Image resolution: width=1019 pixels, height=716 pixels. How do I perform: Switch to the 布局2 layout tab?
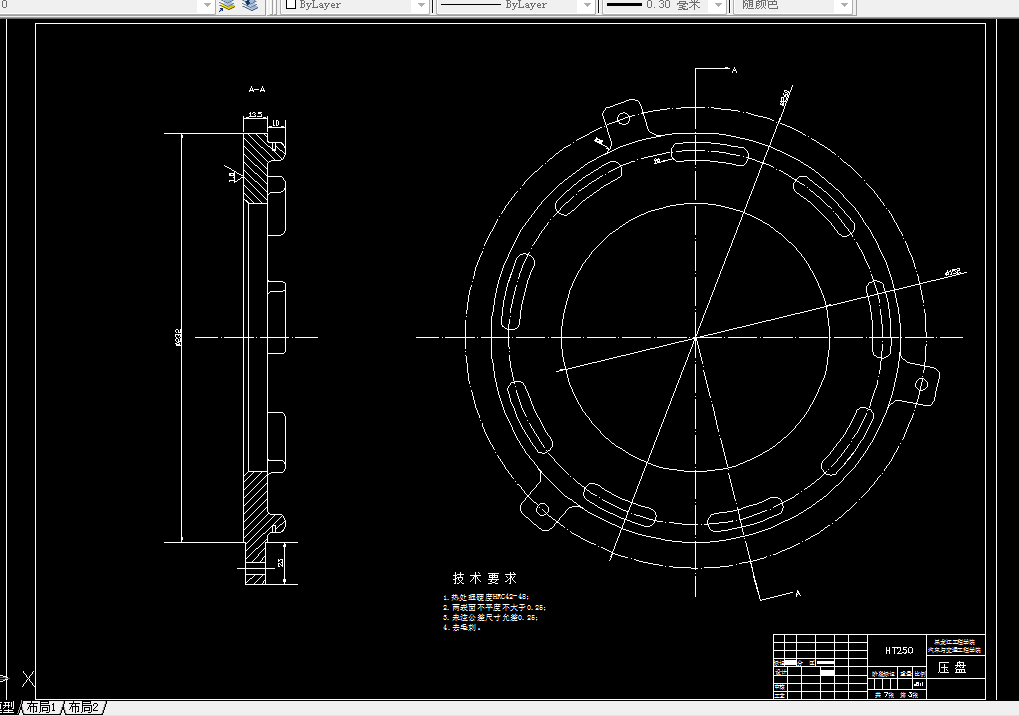tap(84, 707)
